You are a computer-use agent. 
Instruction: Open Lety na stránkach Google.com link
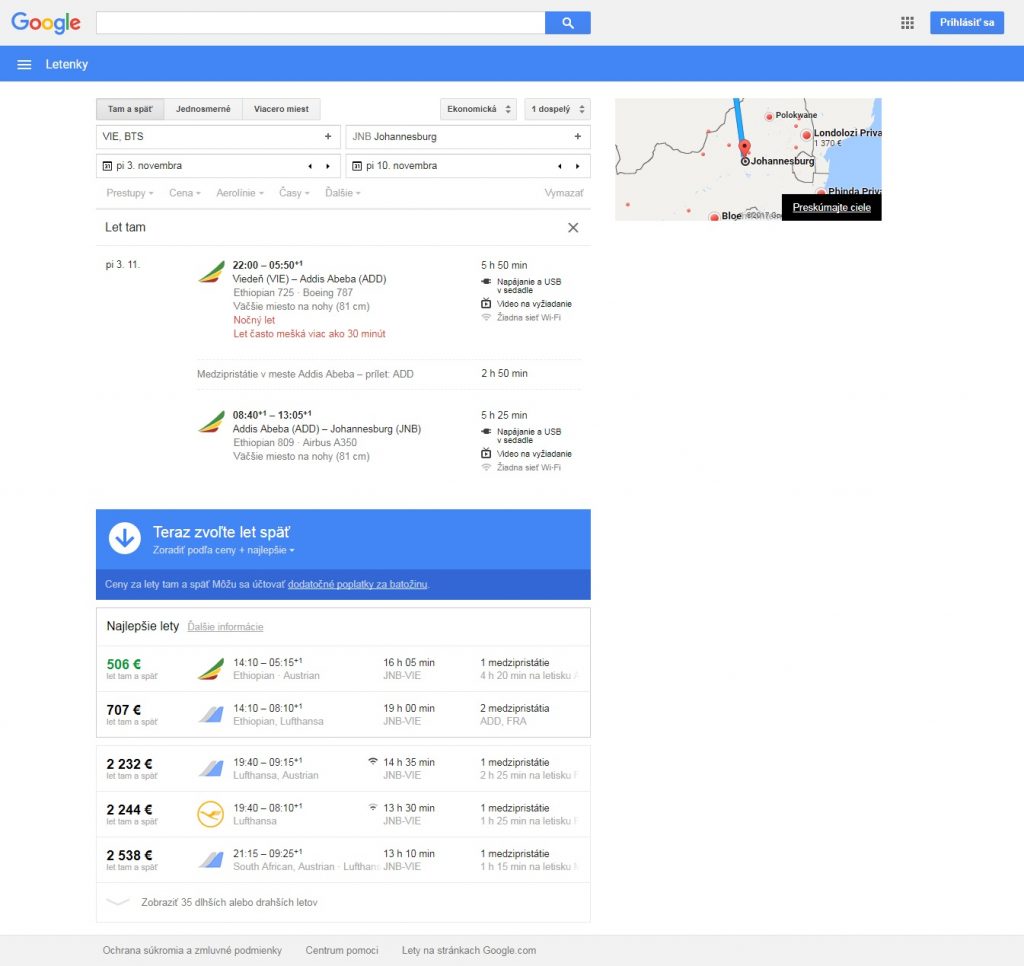[469, 950]
